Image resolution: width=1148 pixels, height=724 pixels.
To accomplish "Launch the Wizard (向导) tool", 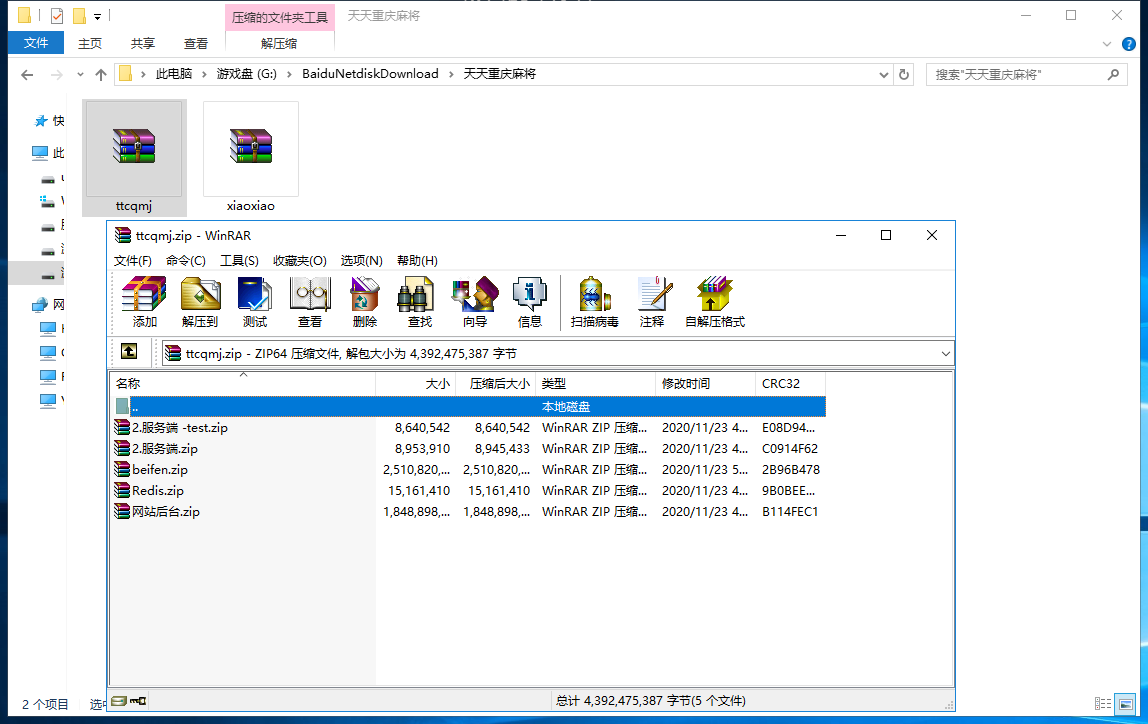I will pyautogui.click(x=474, y=302).
